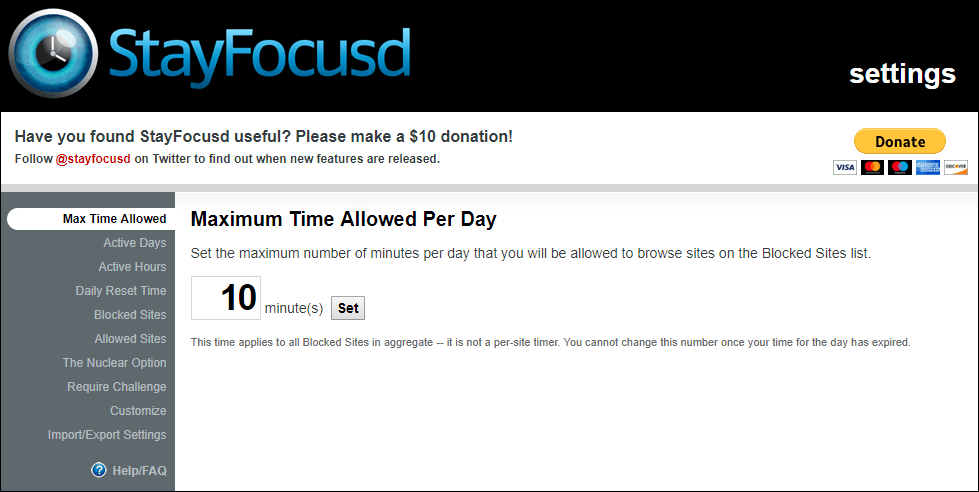The image size is (979, 492).
Task: Open the Require Challenge section
Action: (117, 387)
